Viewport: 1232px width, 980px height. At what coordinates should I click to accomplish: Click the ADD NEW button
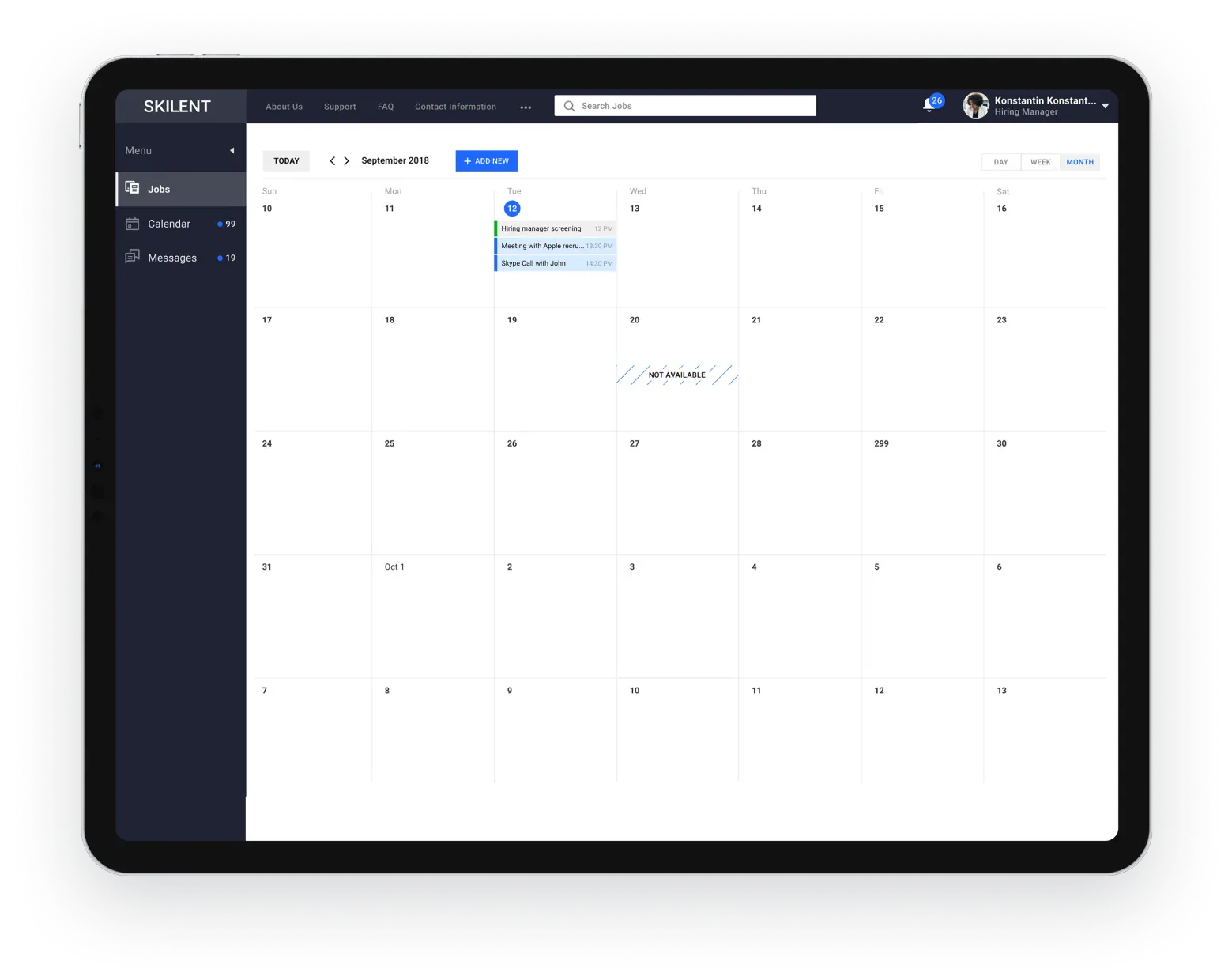coord(487,161)
